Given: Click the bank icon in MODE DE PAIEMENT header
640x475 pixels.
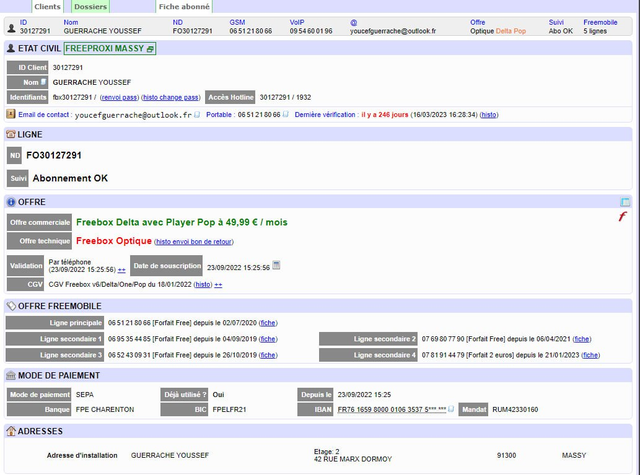Looking at the screenshot, I should [x=11, y=375].
